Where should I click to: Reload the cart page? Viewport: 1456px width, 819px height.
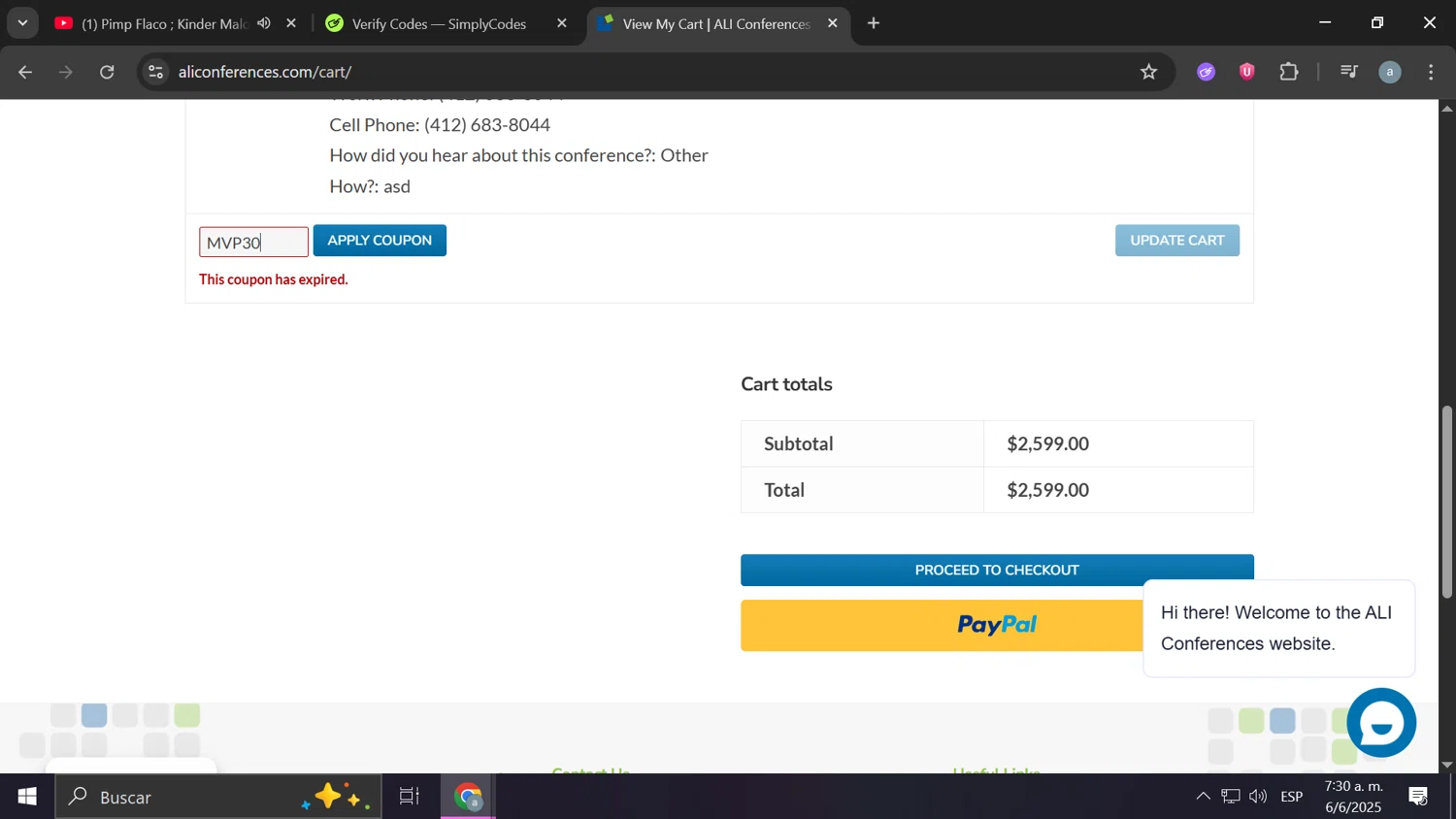coord(108,72)
